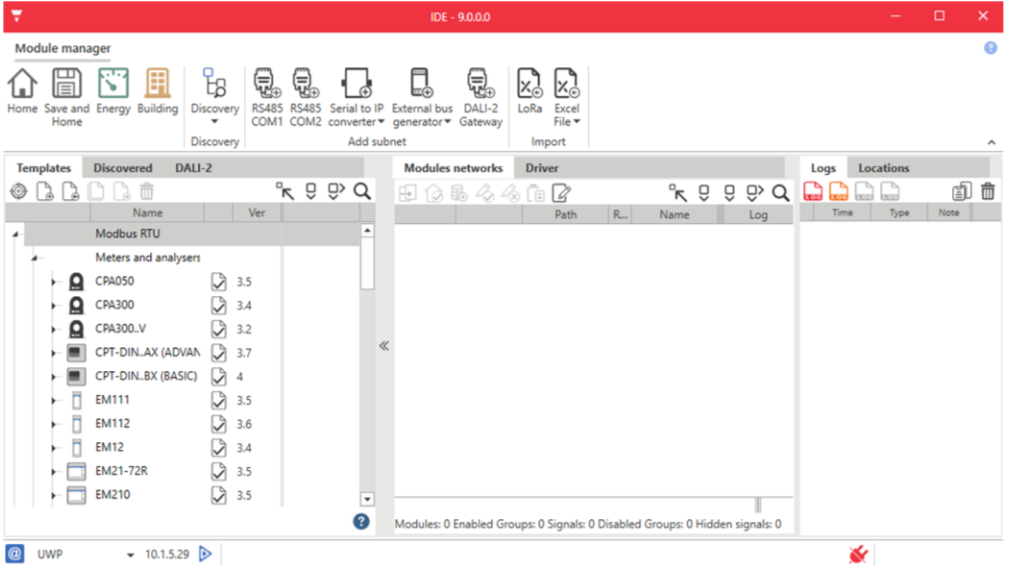
Task: Click the trash icon in Templates toolbar
Action: pos(147,192)
